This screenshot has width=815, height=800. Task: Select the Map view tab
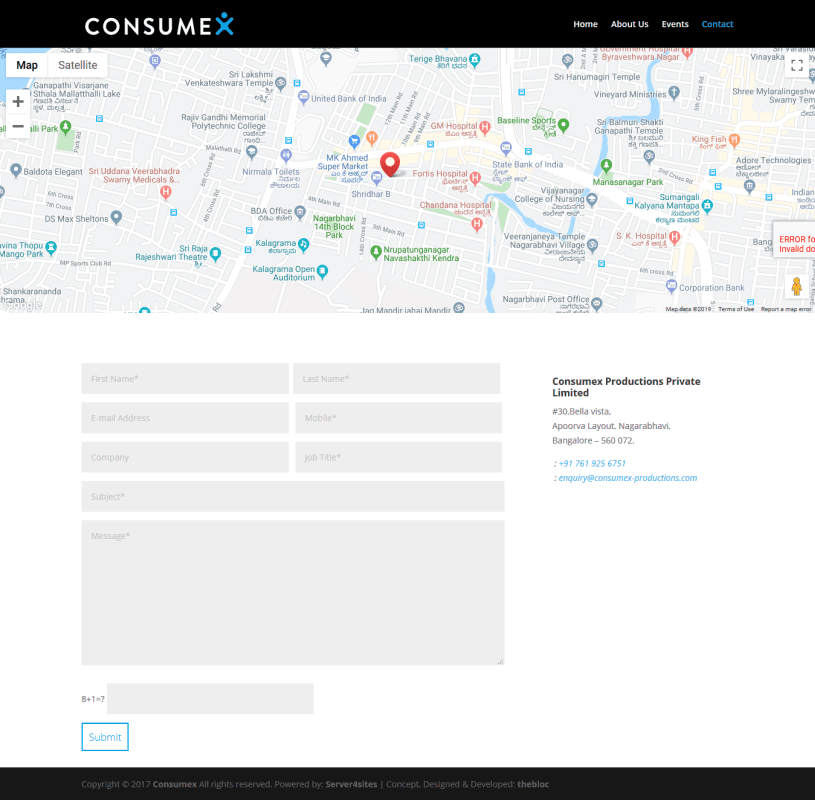[27, 65]
